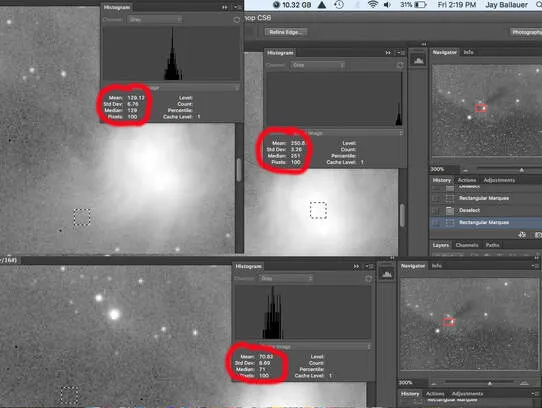Viewport: 542px width, 408px height.
Task: Click Jay Ballauer user name in menu bar
Action: click(506, 5)
